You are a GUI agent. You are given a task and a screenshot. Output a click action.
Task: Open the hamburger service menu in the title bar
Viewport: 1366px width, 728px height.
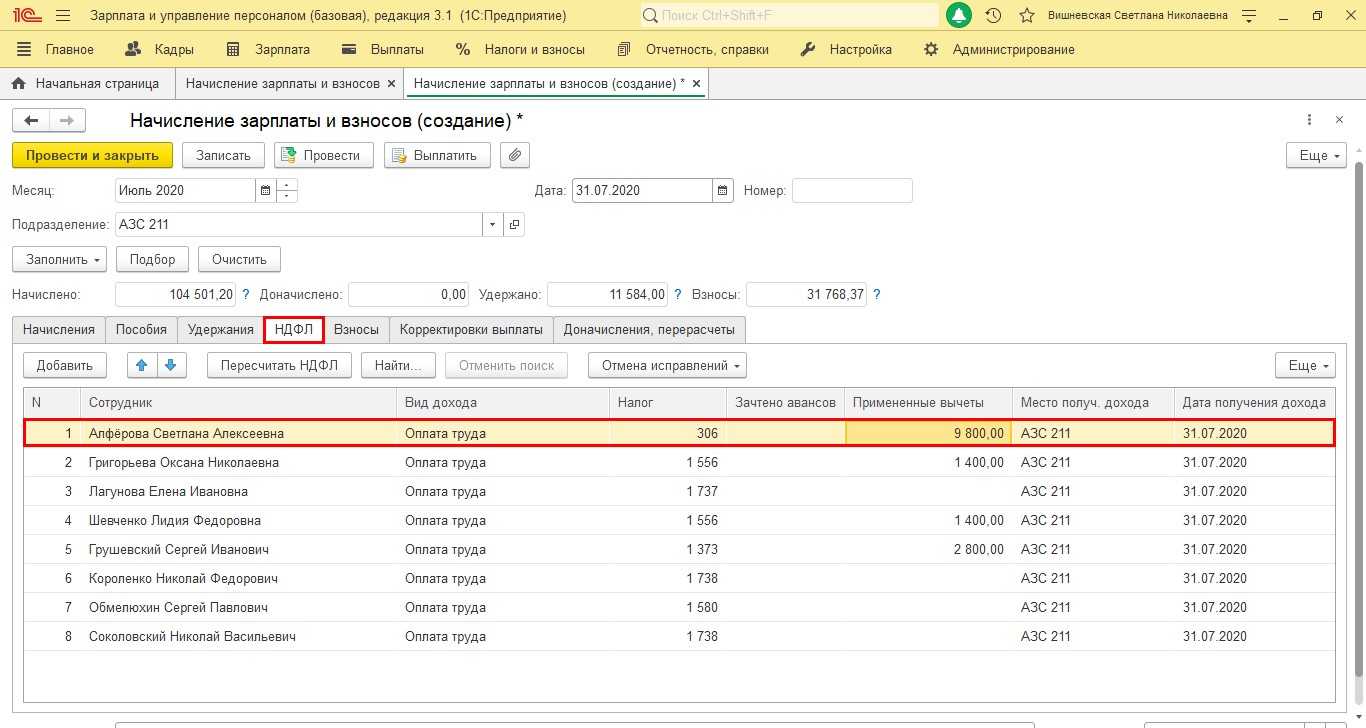(x=64, y=16)
